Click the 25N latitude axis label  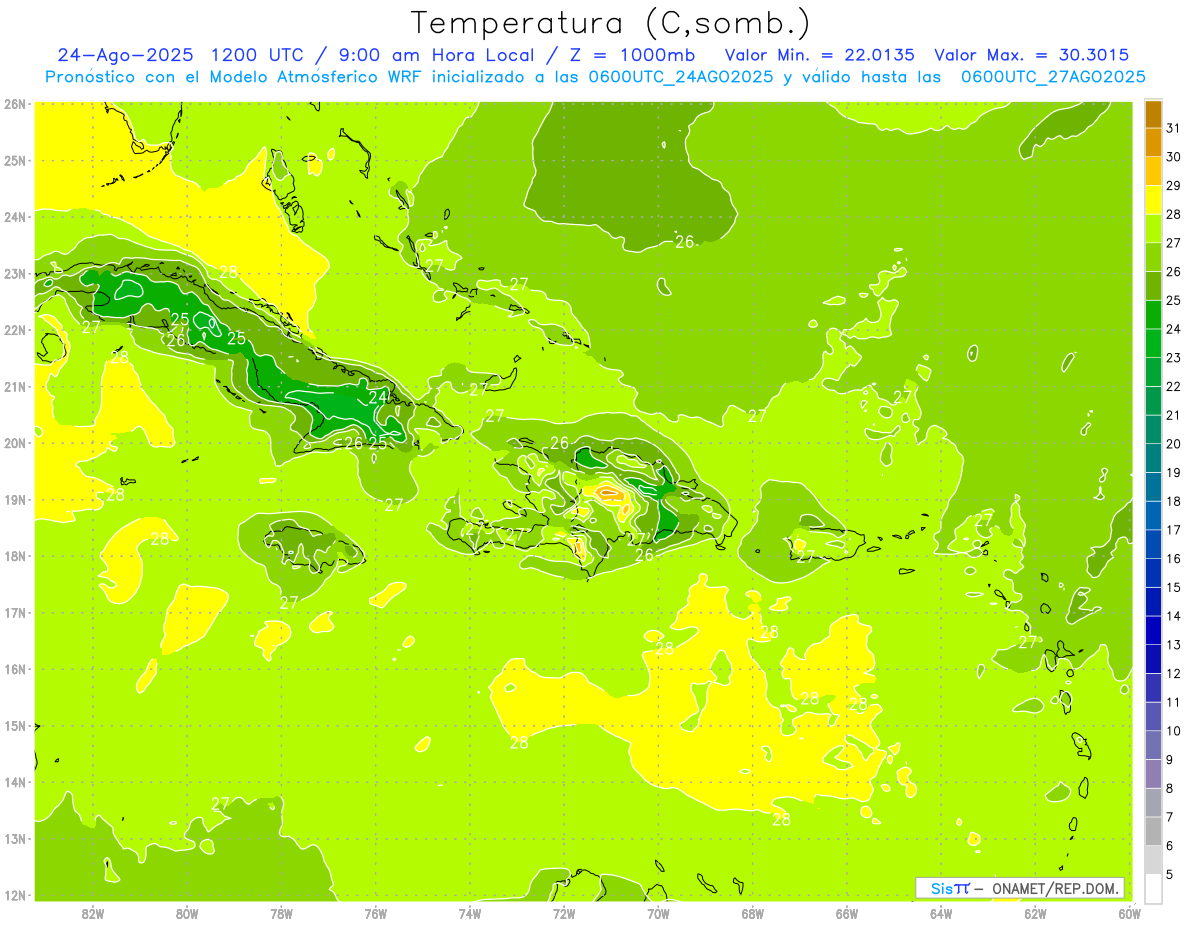click(x=15, y=160)
